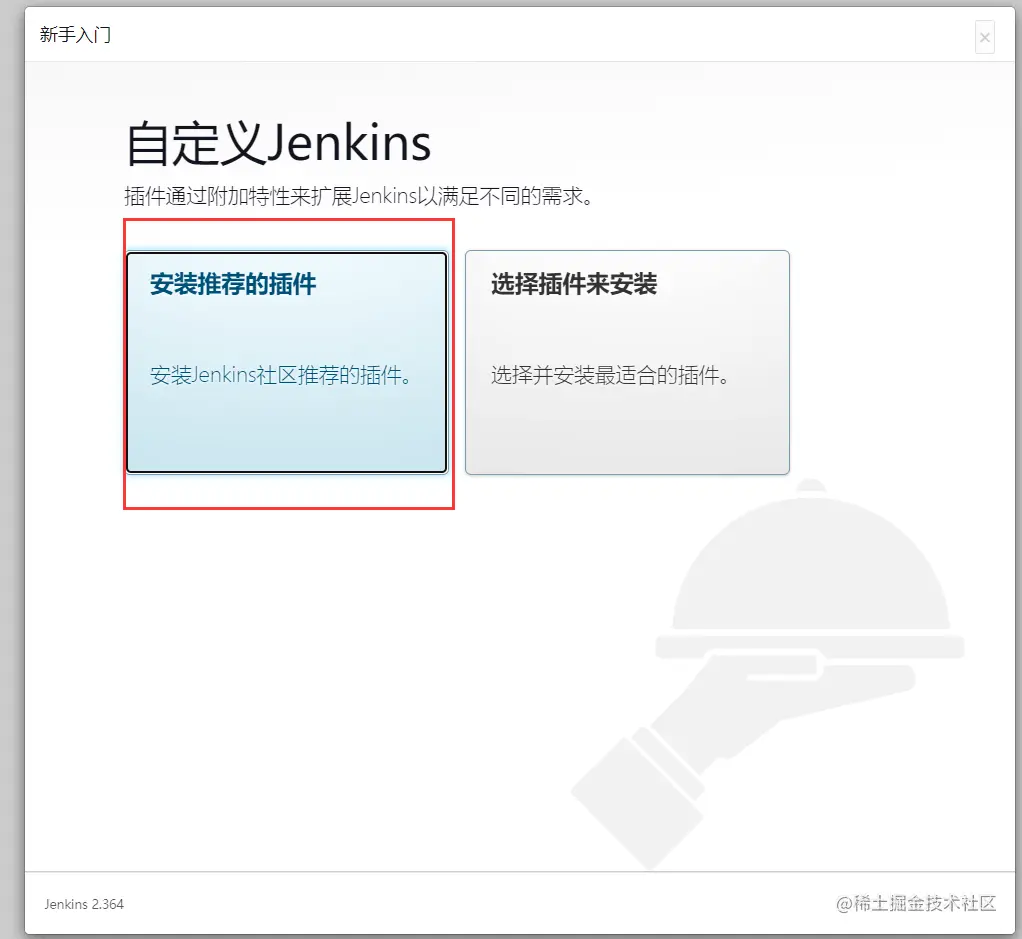The height and width of the screenshot is (939, 1022).
Task: Close the 新手入门 dialog with the X
Action: coord(985,37)
